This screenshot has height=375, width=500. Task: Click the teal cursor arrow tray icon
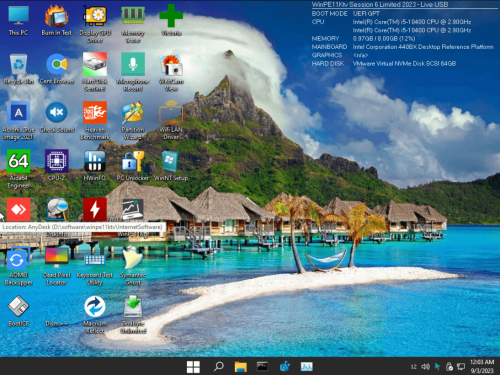tap(437, 367)
